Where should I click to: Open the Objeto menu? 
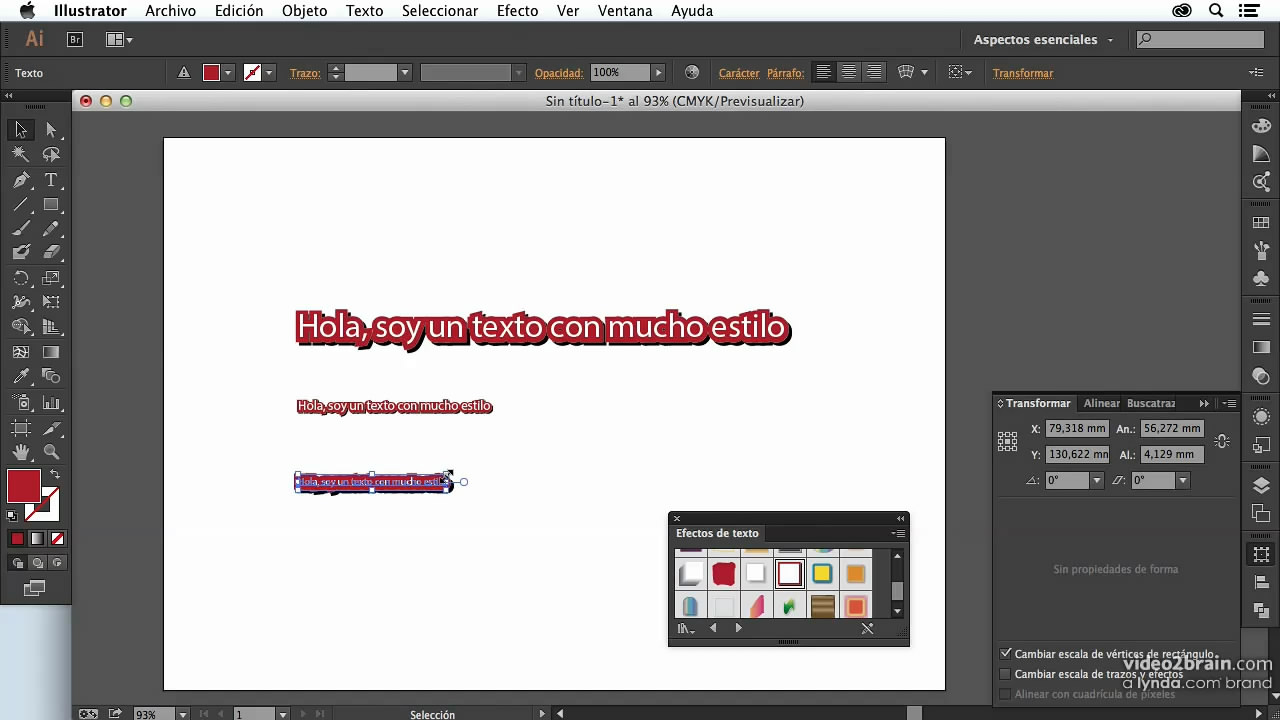click(x=304, y=11)
